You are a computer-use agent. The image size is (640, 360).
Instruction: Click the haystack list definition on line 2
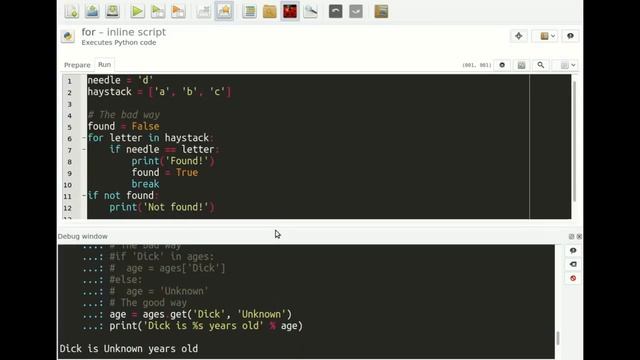[159, 92]
